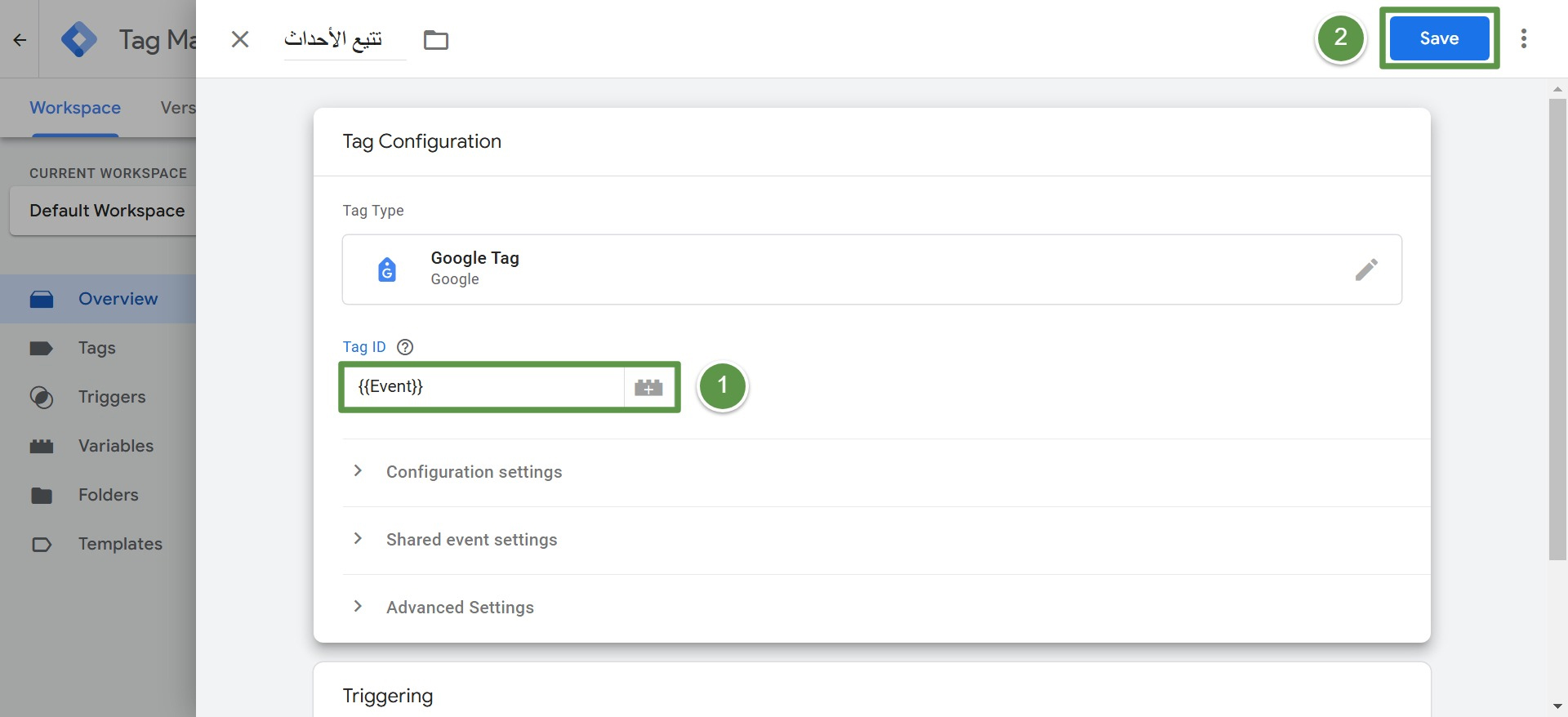The width and height of the screenshot is (1568, 717).
Task: Open the folder icon beside the tag name
Action: pyautogui.click(x=436, y=39)
